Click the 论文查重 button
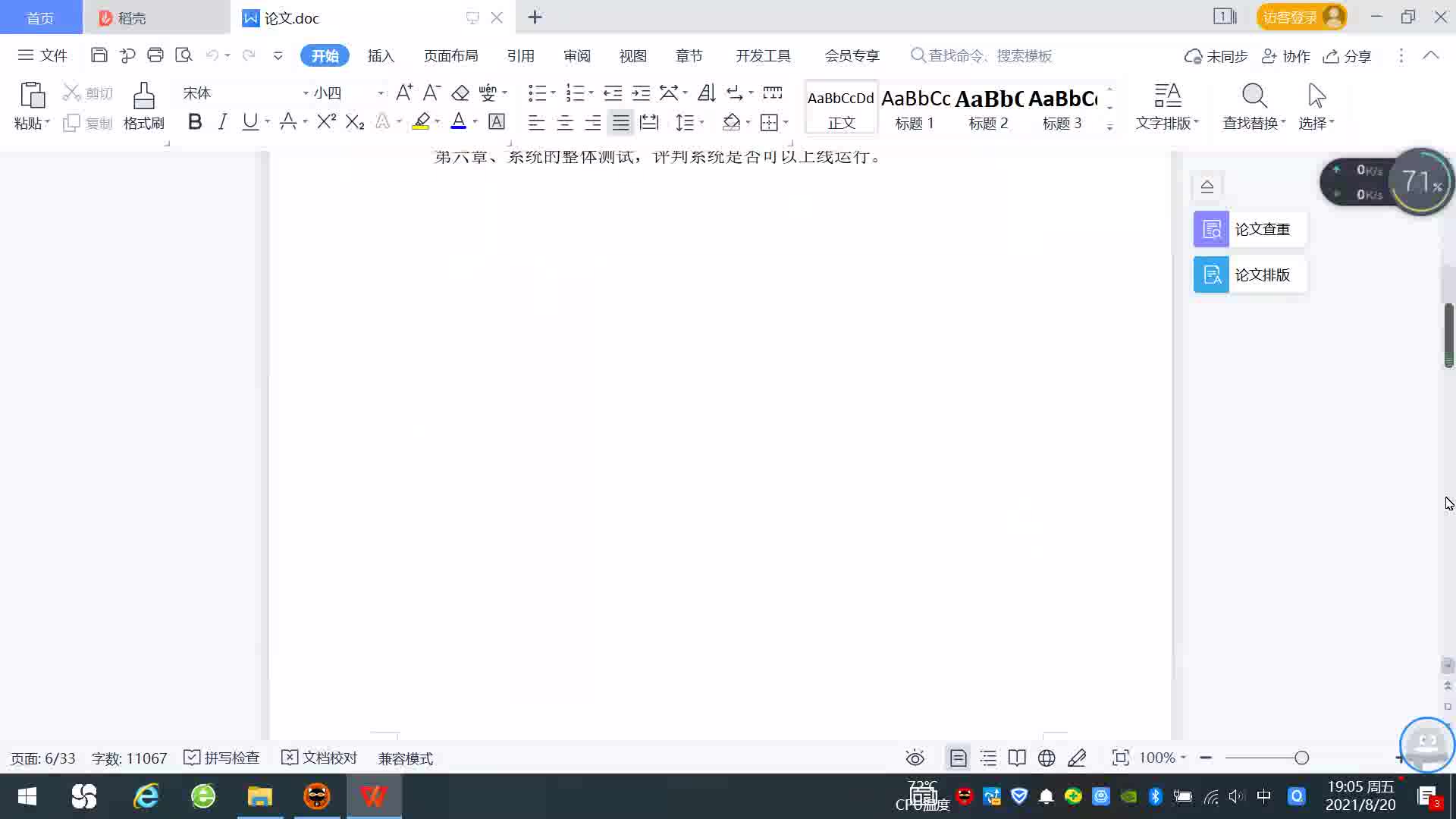Image resolution: width=1456 pixels, height=819 pixels. click(1249, 229)
